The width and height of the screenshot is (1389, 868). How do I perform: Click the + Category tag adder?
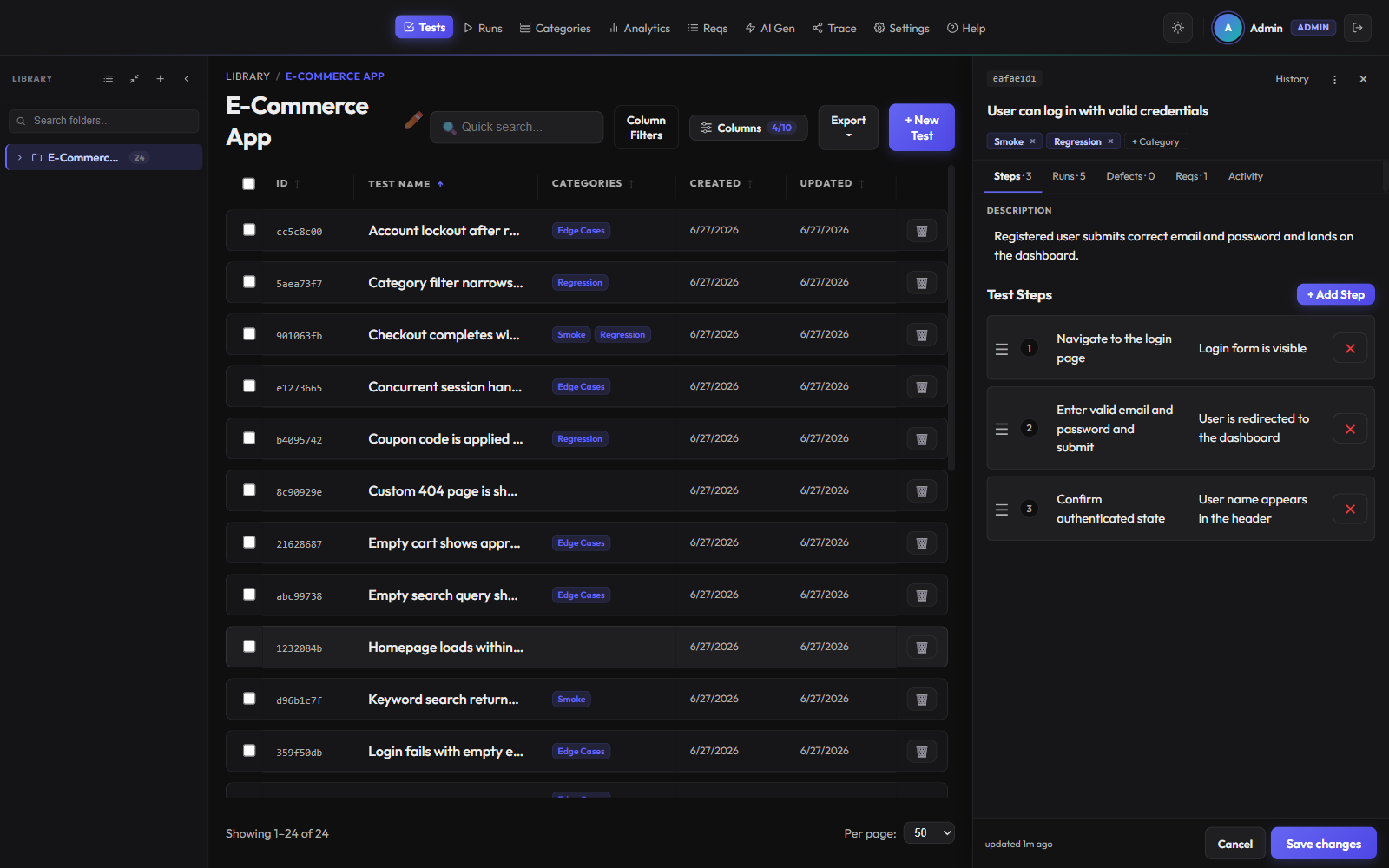pos(1155,141)
